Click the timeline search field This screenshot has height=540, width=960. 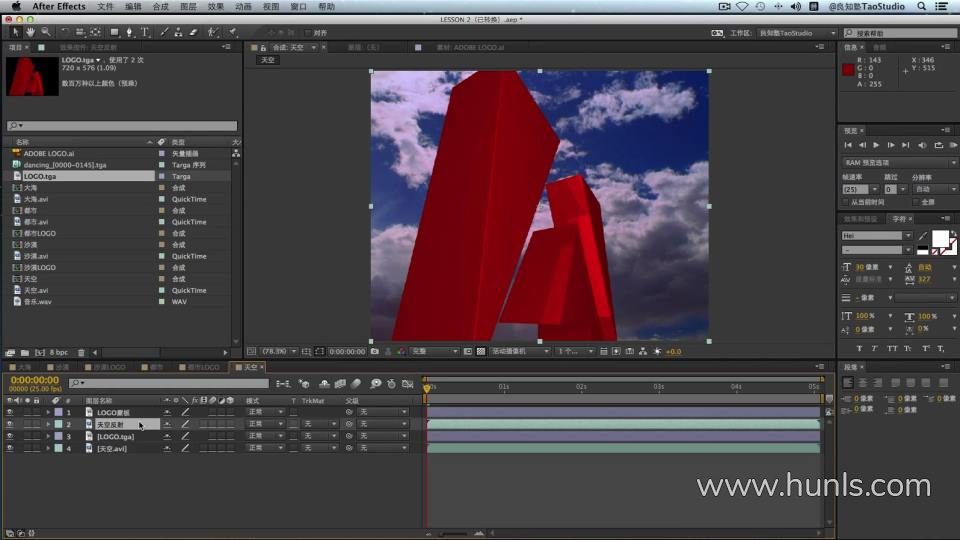click(168, 383)
